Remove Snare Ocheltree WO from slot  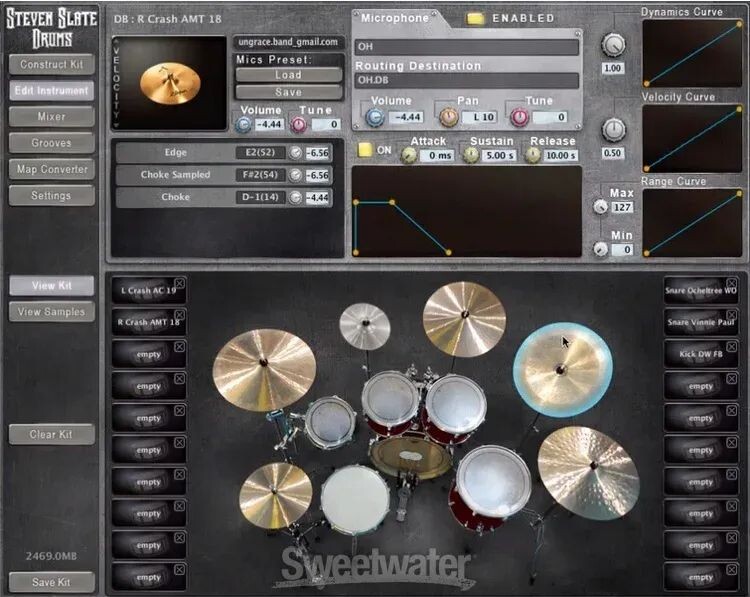coord(731,283)
